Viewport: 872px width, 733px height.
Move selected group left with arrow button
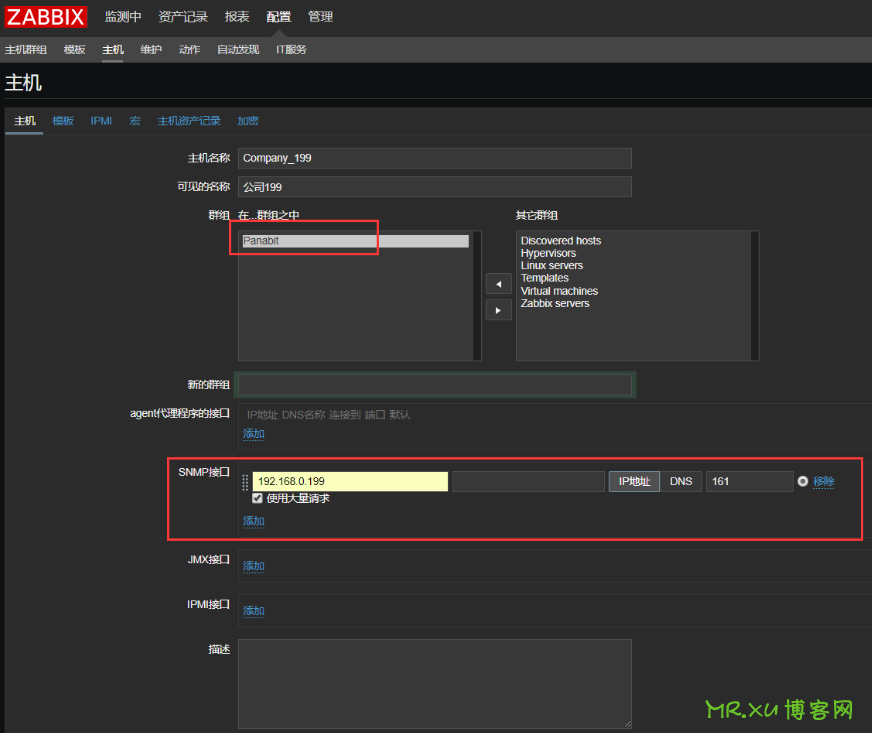point(498,284)
